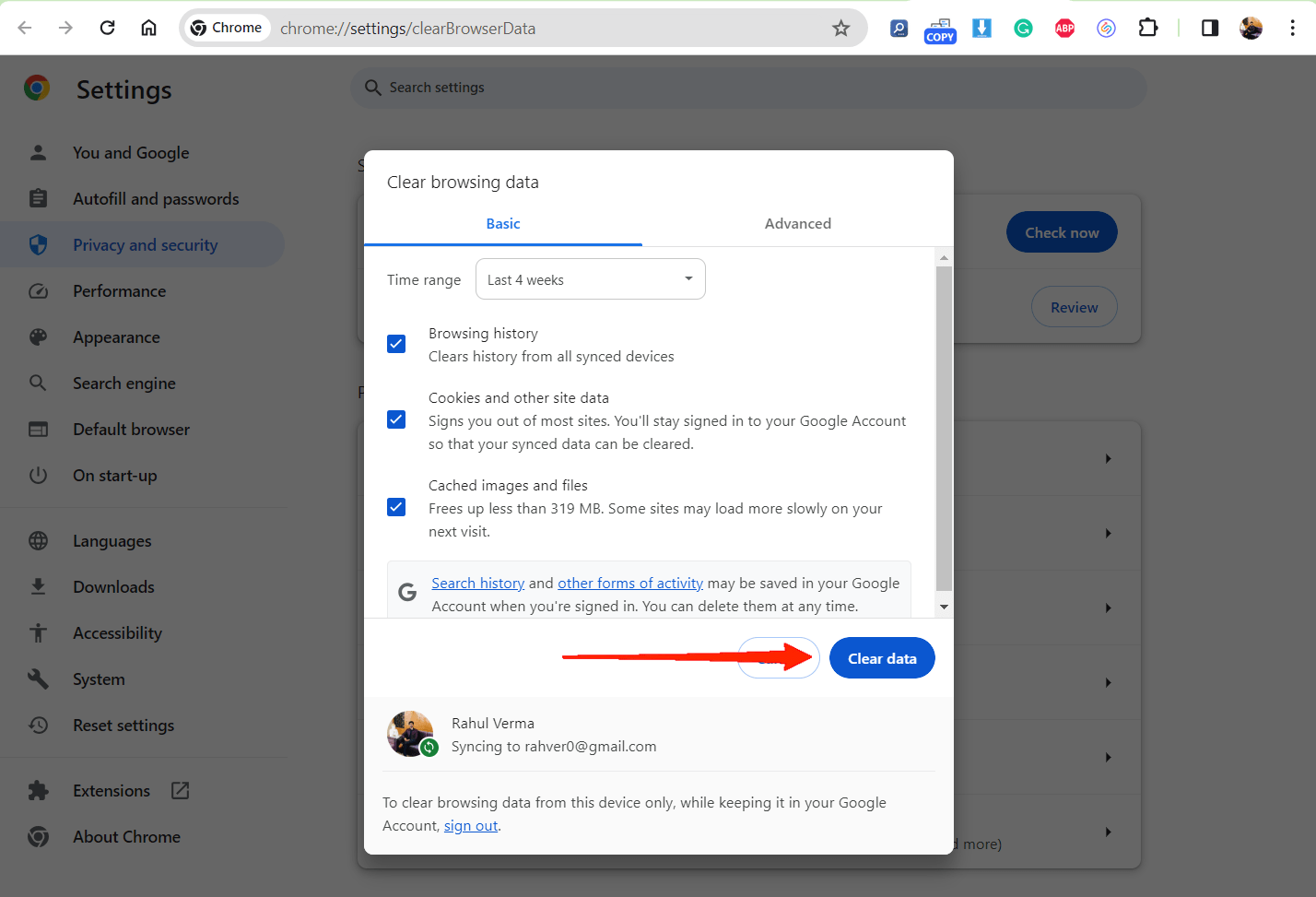
Task: Bookmark this page with the star icon
Action: (x=840, y=28)
